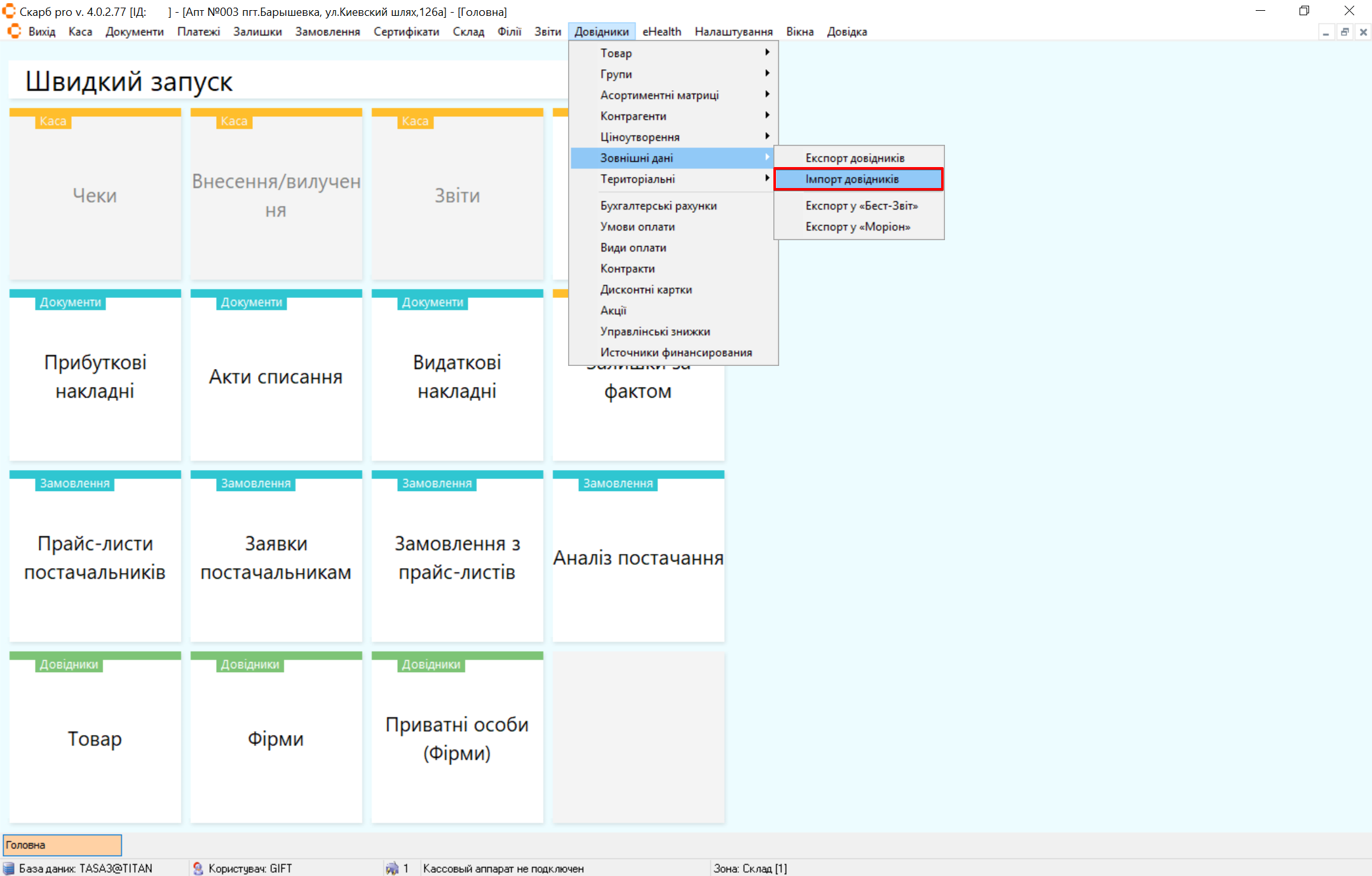The width and height of the screenshot is (1372, 876).
Task: Close the inner Головна child window
Action: pos(1363,32)
